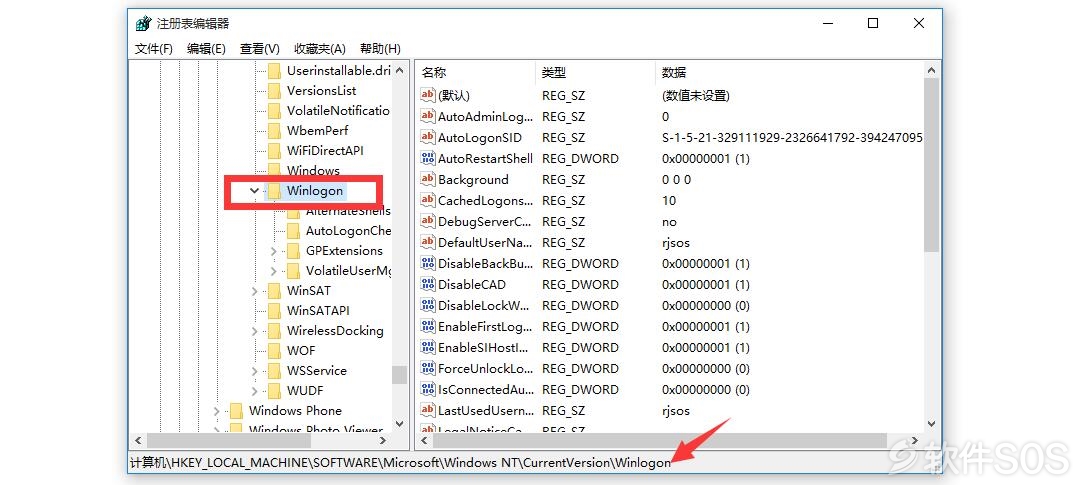Click the DisableBackBu... DWORD value icon
This screenshot has width=1085, height=485.
[428, 264]
